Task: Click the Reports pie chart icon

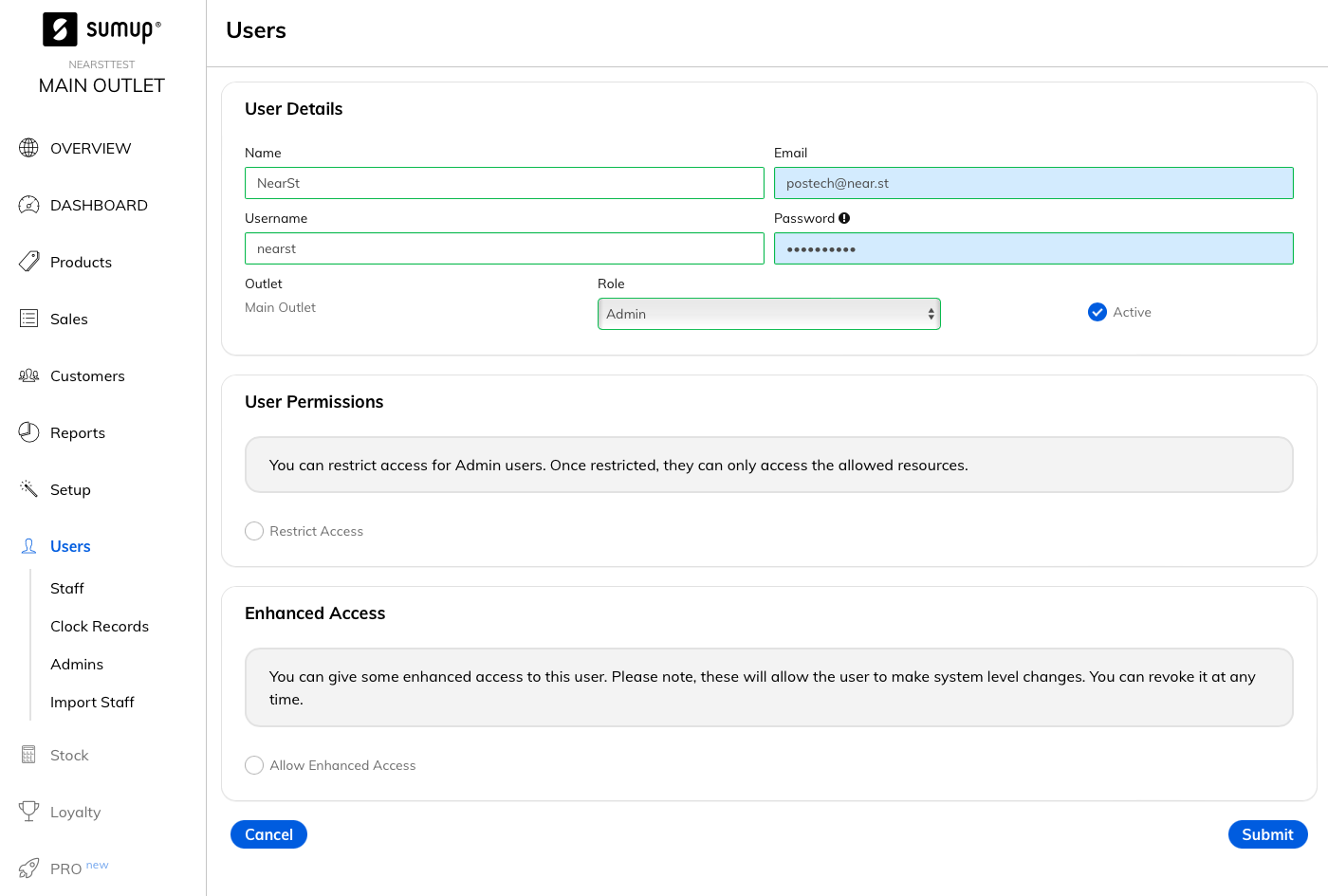Action: (x=29, y=432)
